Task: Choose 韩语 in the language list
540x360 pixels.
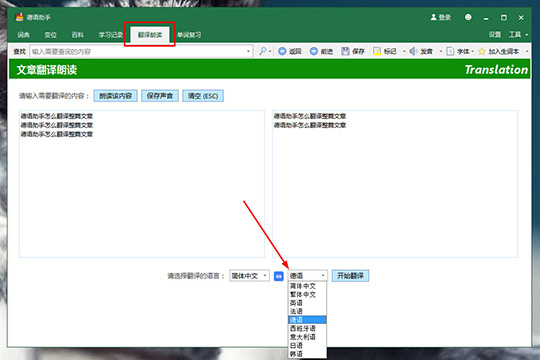Action: click(x=307, y=354)
